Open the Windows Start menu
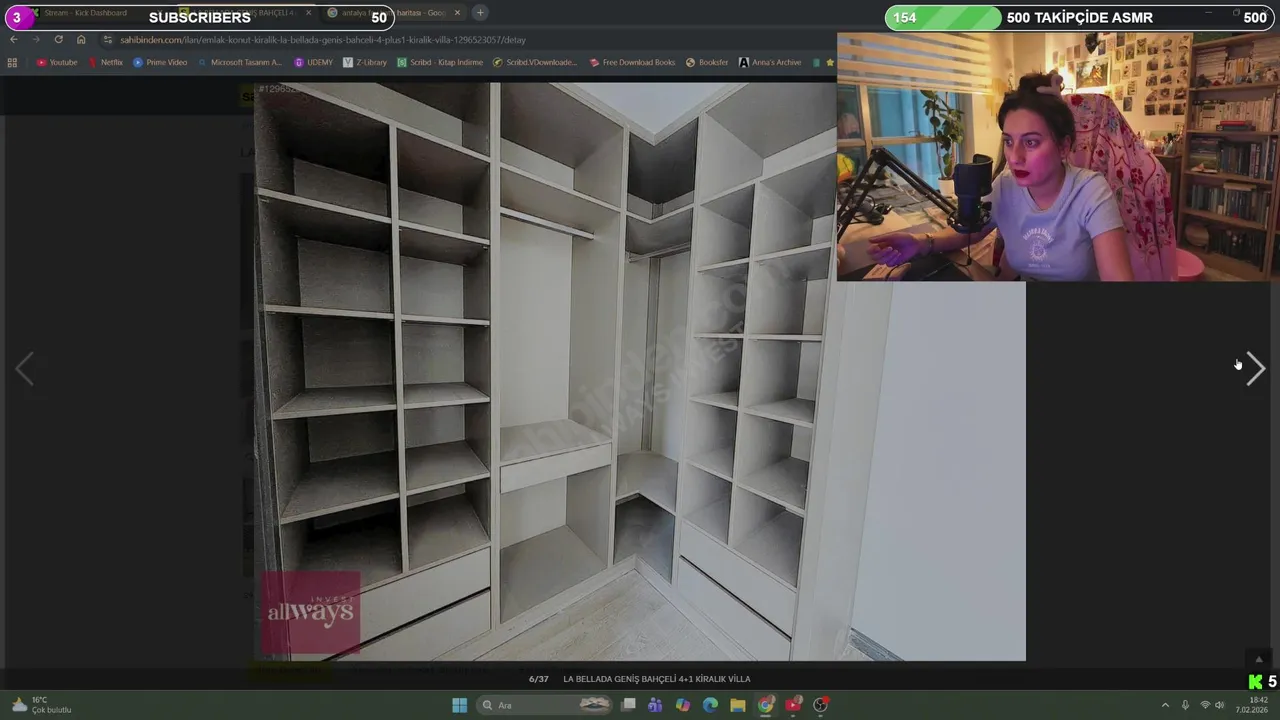Screen dimensions: 1280x720 coord(459,705)
